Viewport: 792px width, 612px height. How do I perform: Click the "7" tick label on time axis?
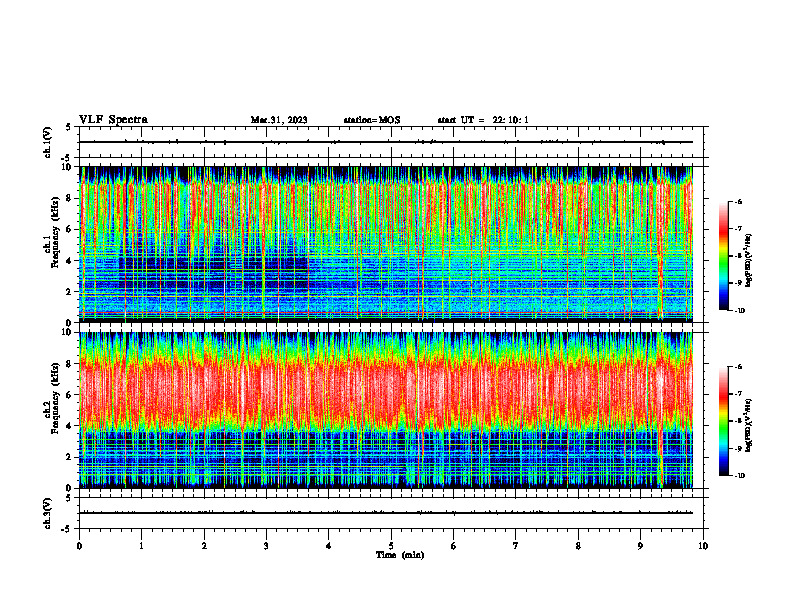click(x=516, y=546)
